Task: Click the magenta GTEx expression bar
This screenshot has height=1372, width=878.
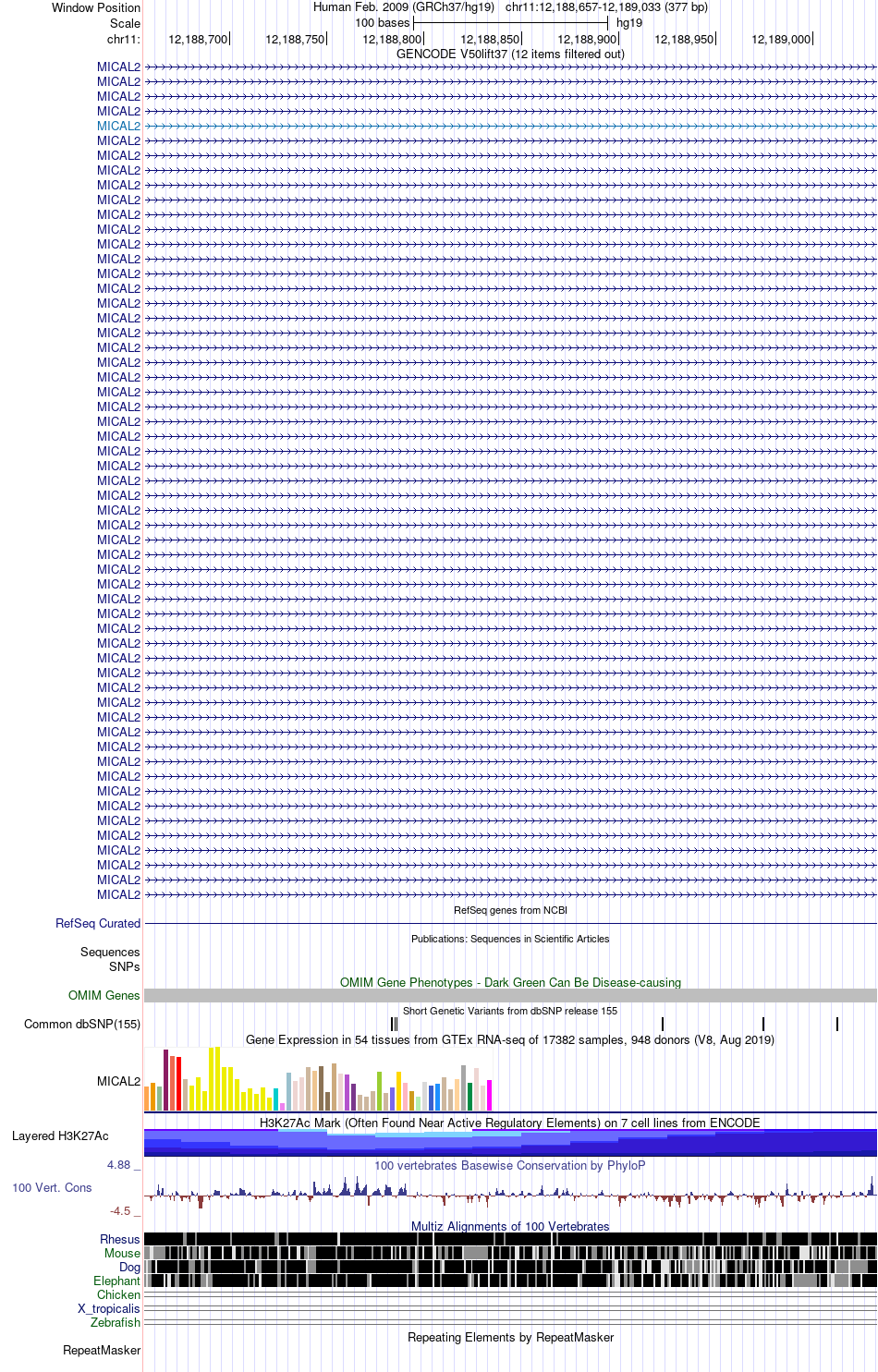Action: click(489, 1095)
